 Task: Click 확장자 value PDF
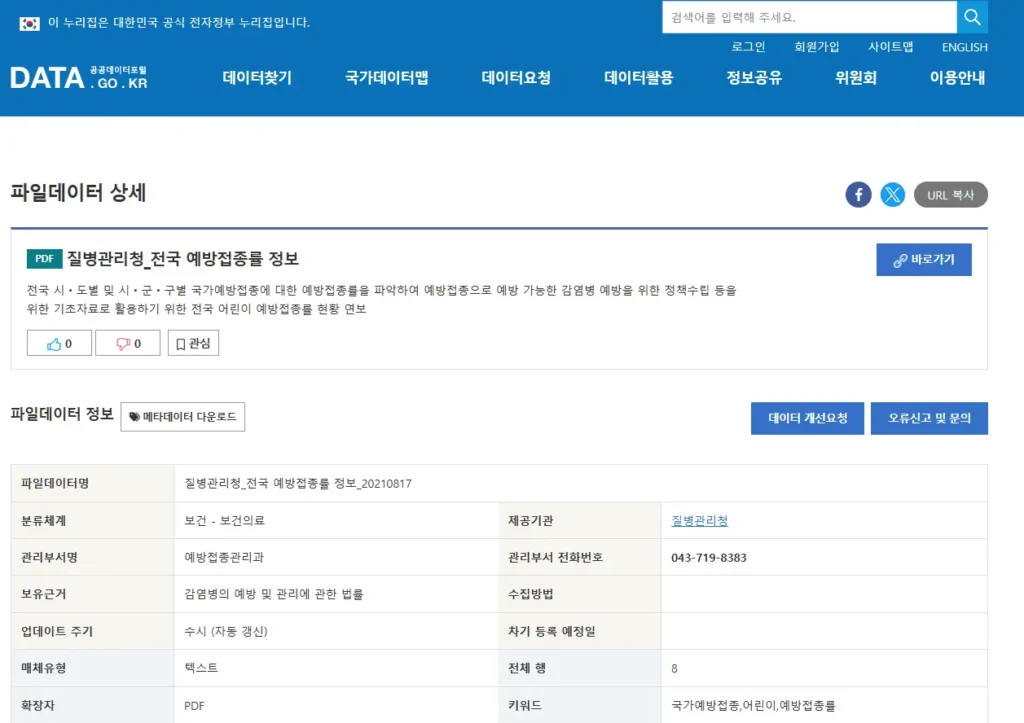coord(194,706)
